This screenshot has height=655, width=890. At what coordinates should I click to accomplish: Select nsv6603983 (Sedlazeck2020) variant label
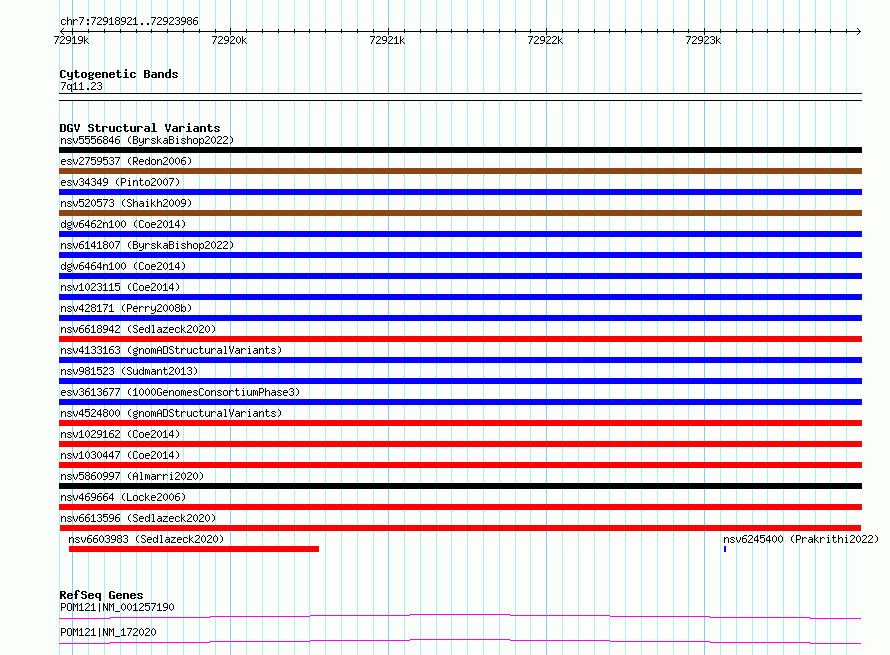pos(146,539)
